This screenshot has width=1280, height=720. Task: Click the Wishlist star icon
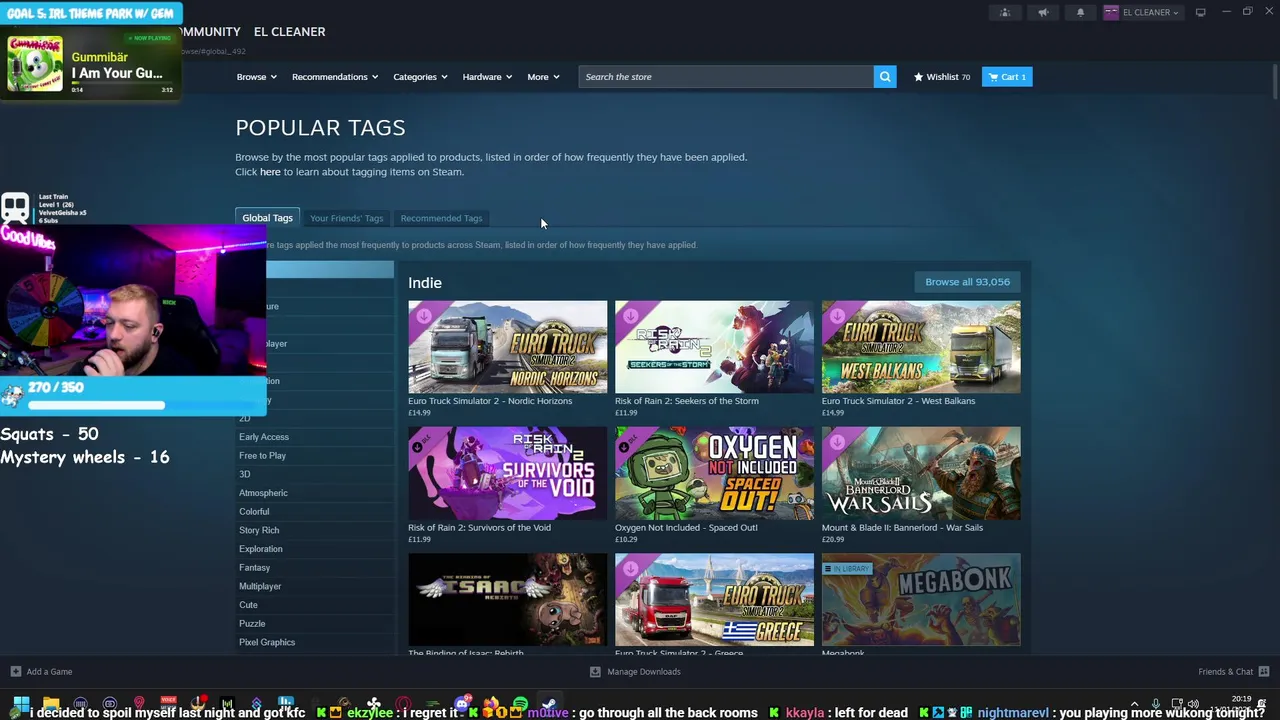point(918,77)
